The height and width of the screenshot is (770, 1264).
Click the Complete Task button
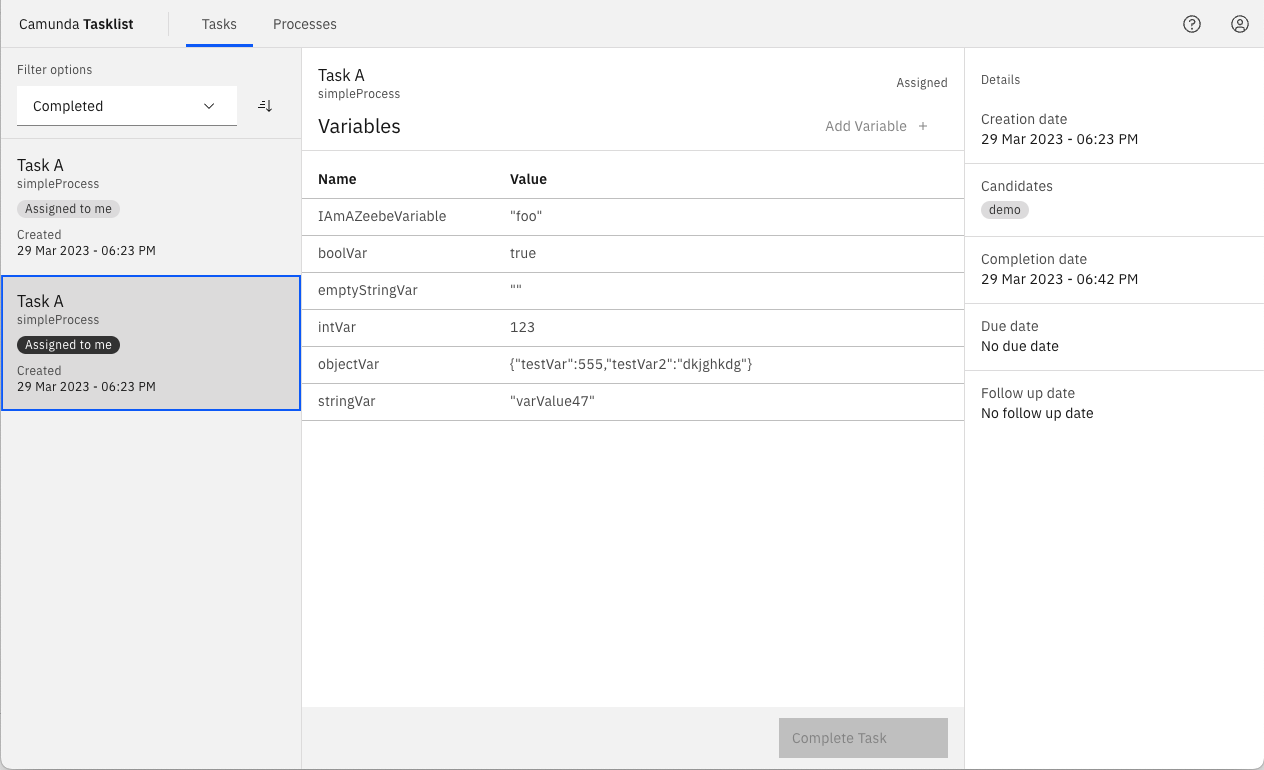(x=862, y=738)
